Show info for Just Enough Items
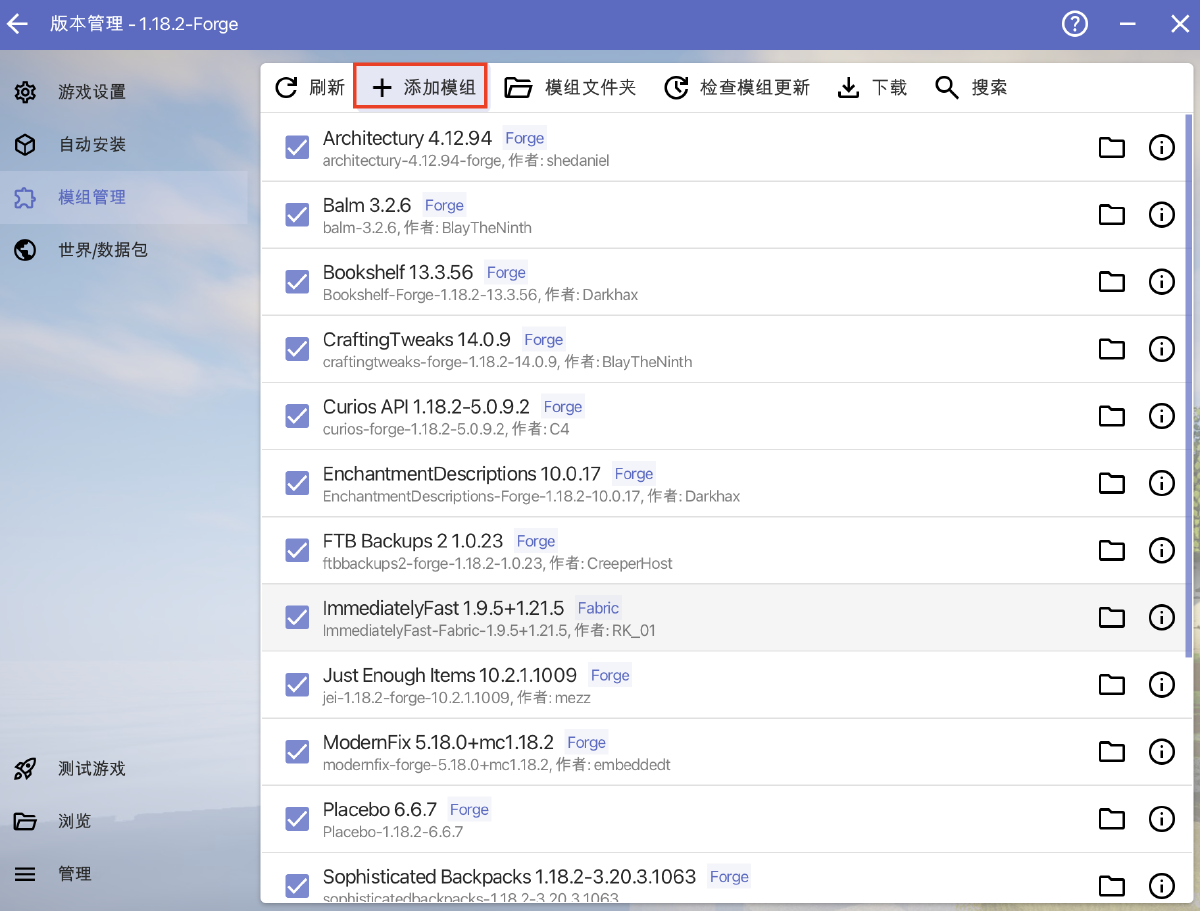 (x=1161, y=685)
